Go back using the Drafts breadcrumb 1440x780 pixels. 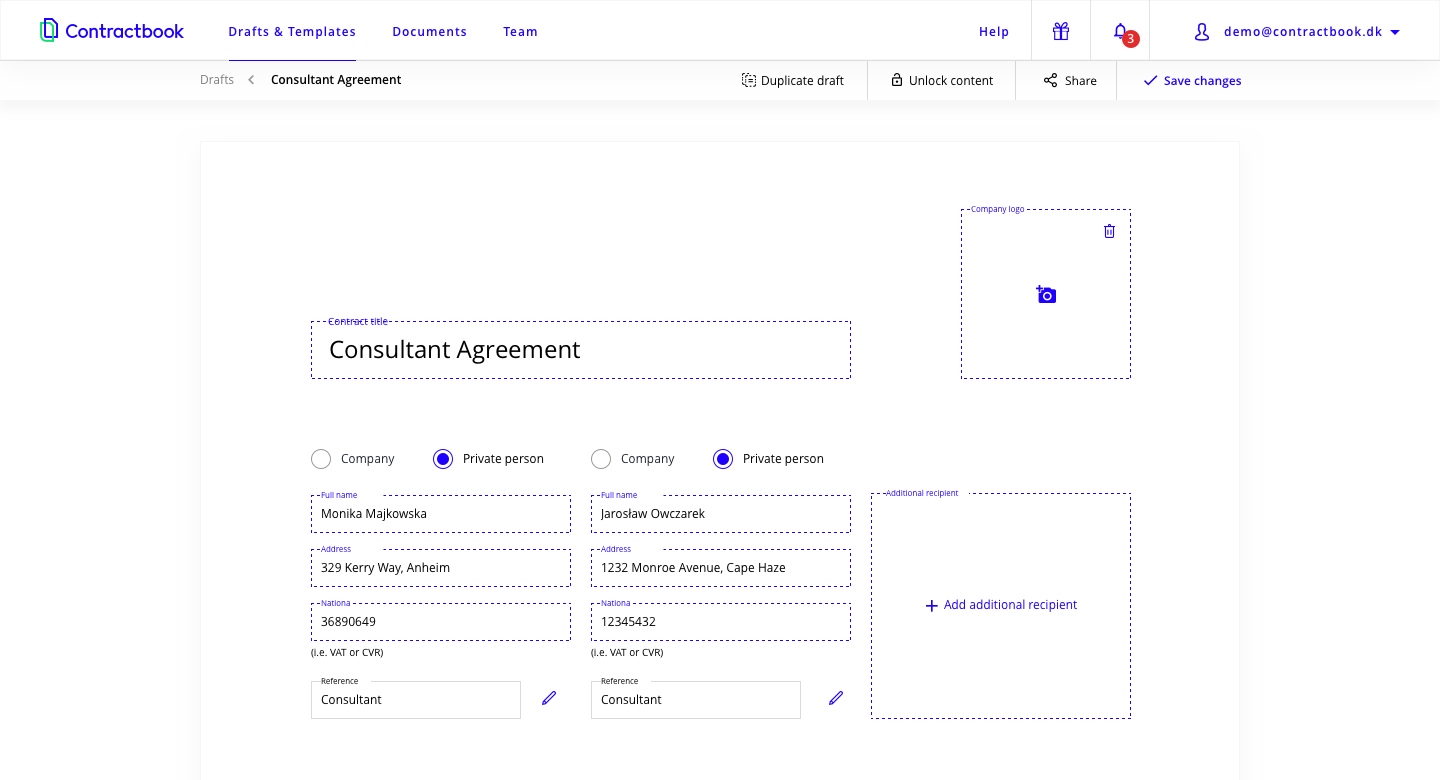pyautogui.click(x=217, y=80)
